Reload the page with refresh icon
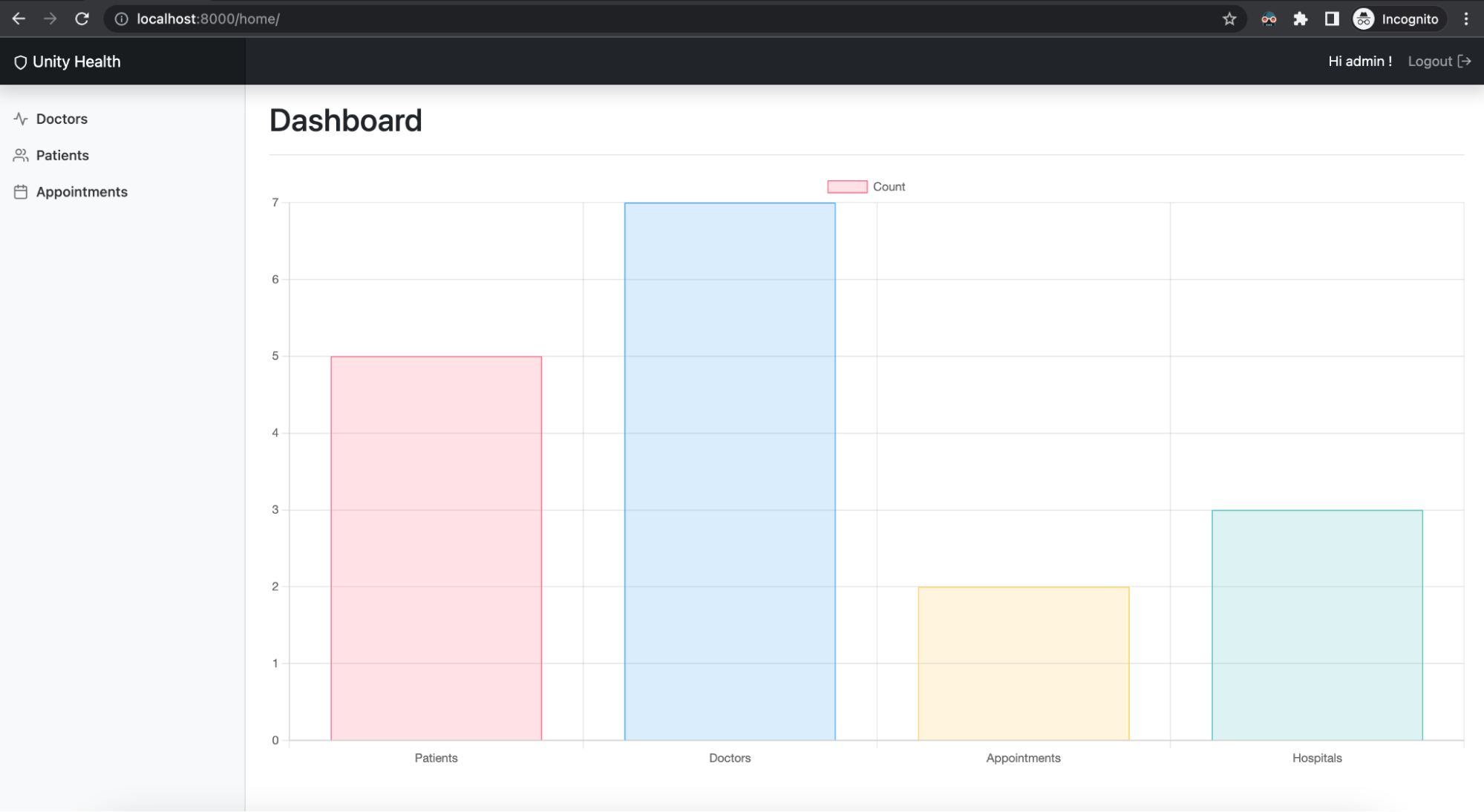Screen dimensions: 1484x812 (x=82, y=19)
